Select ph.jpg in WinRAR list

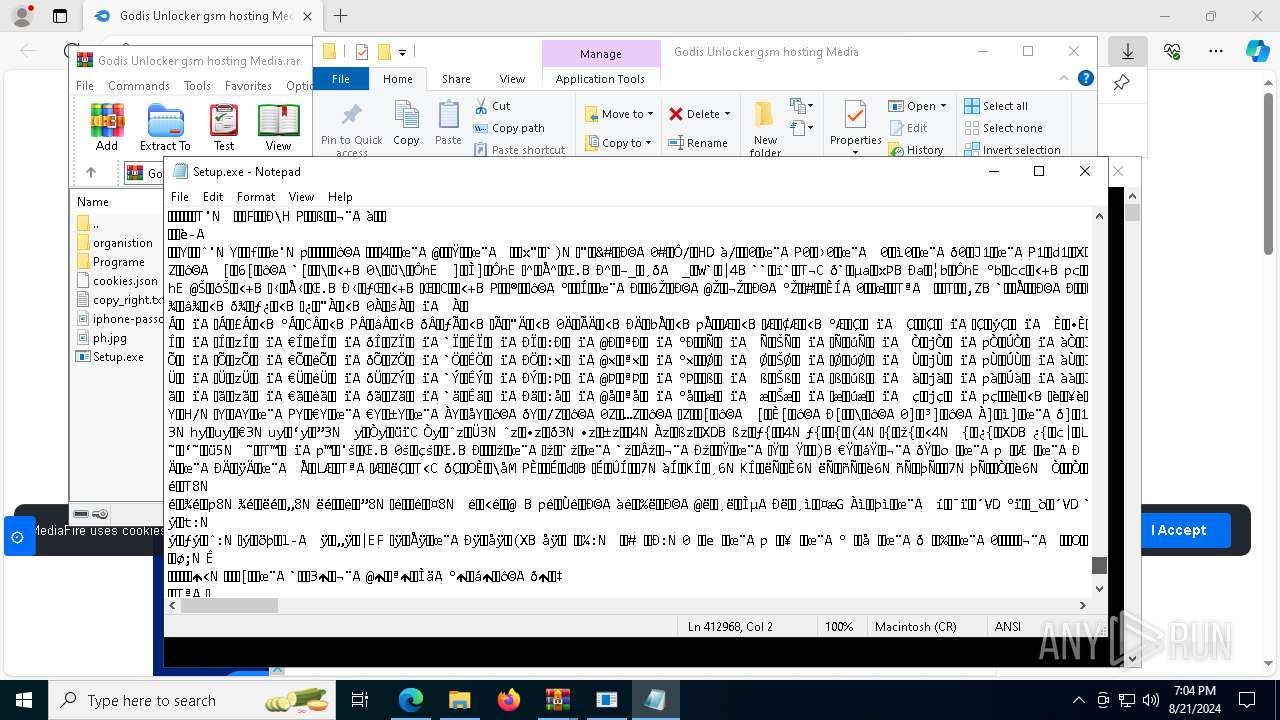click(101, 338)
